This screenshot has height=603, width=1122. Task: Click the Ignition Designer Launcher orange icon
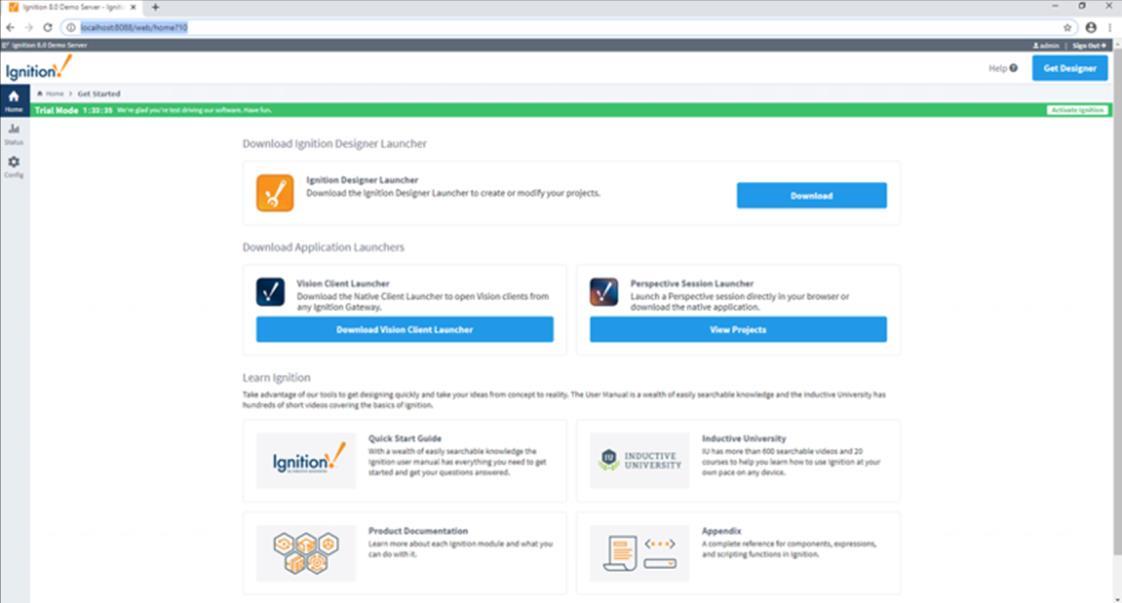pos(275,193)
